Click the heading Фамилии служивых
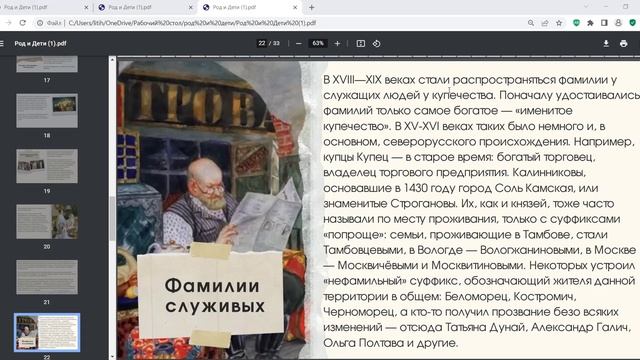The image size is (640, 360). pyautogui.click(x=215, y=296)
